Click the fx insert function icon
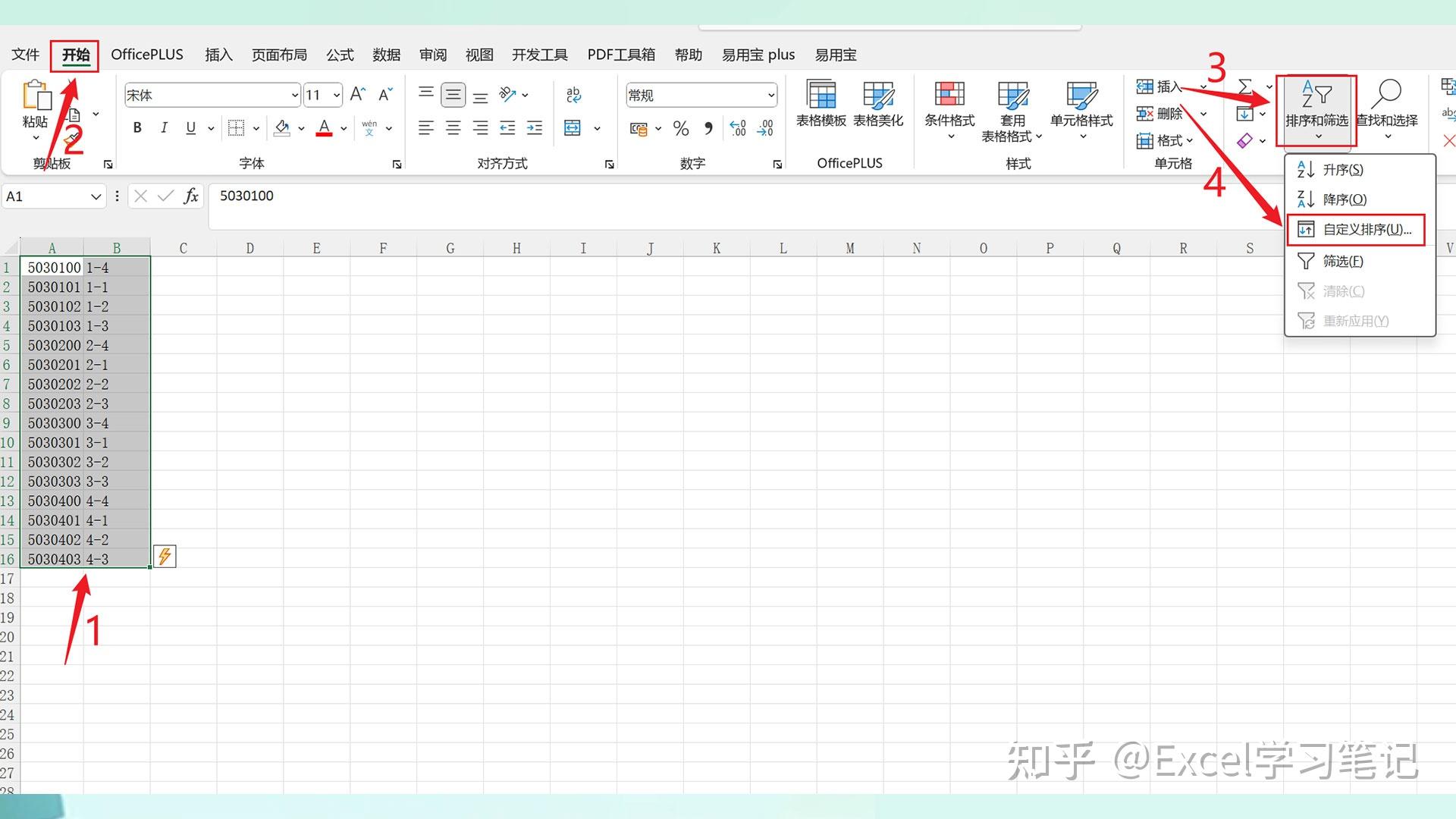This screenshot has width=1456, height=819. pos(191,196)
